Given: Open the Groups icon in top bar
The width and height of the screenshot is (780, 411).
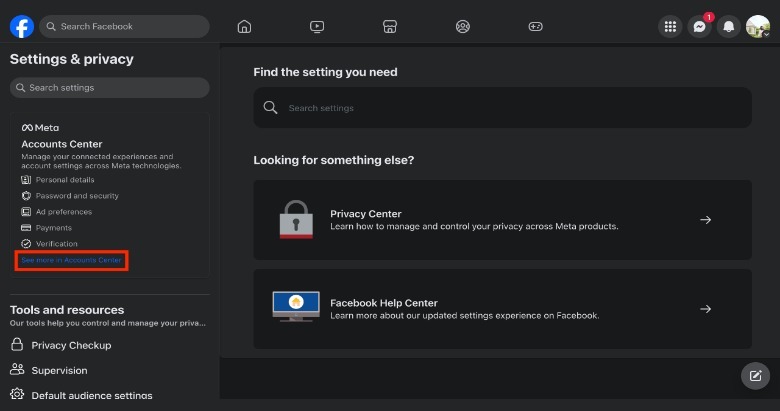Looking at the screenshot, I should (x=462, y=26).
